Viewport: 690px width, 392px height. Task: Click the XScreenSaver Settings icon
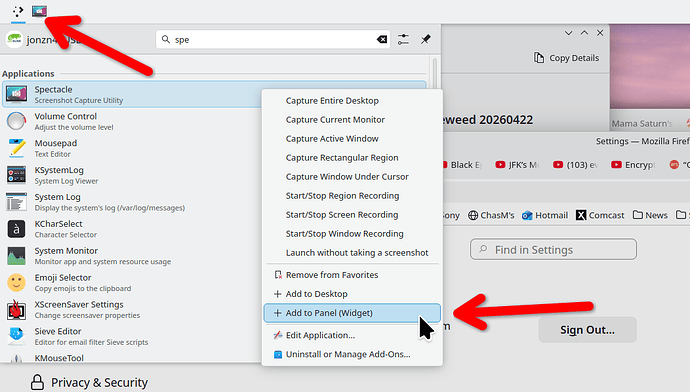(x=16, y=309)
